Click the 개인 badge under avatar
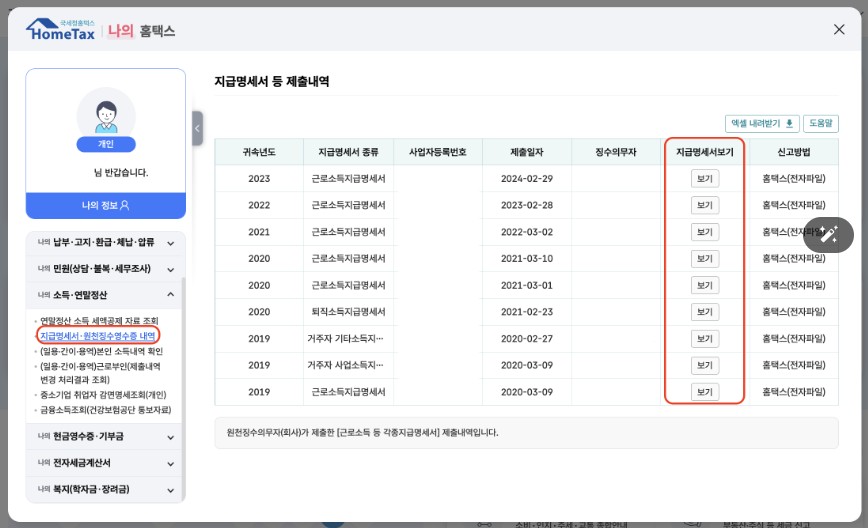 pyautogui.click(x=106, y=144)
